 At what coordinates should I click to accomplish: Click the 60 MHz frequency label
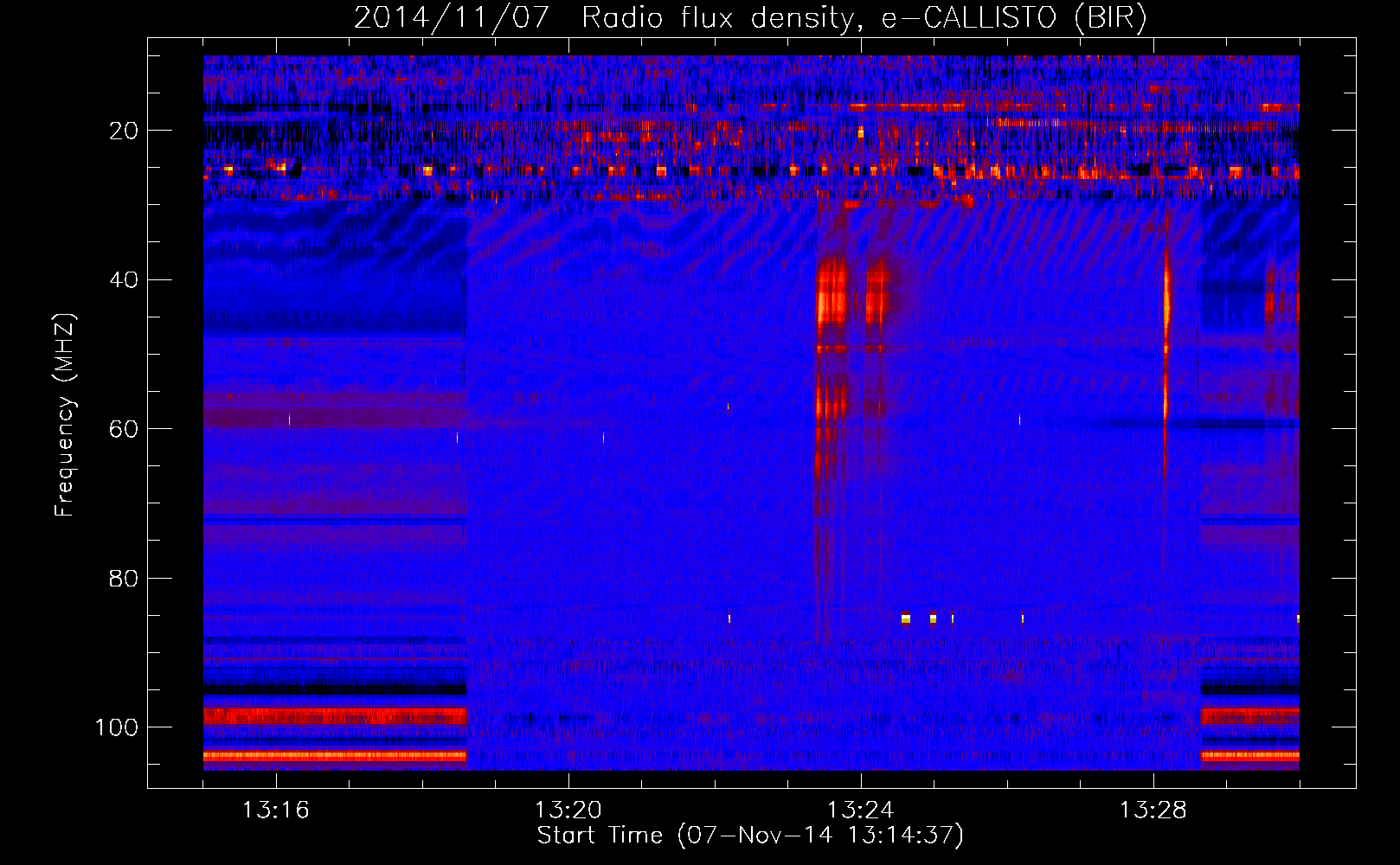pyautogui.click(x=124, y=429)
